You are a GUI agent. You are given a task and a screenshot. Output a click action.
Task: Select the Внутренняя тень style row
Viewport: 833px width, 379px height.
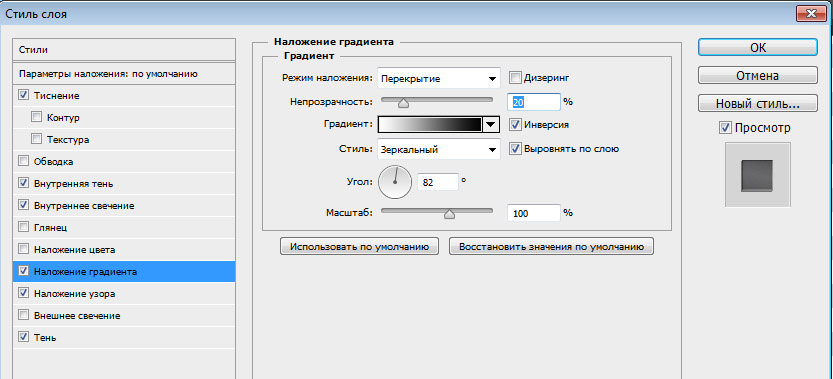click(124, 183)
